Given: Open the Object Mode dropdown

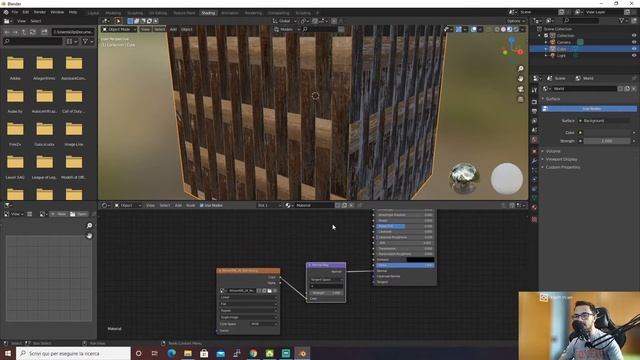Looking at the screenshot, I should coord(119,29).
